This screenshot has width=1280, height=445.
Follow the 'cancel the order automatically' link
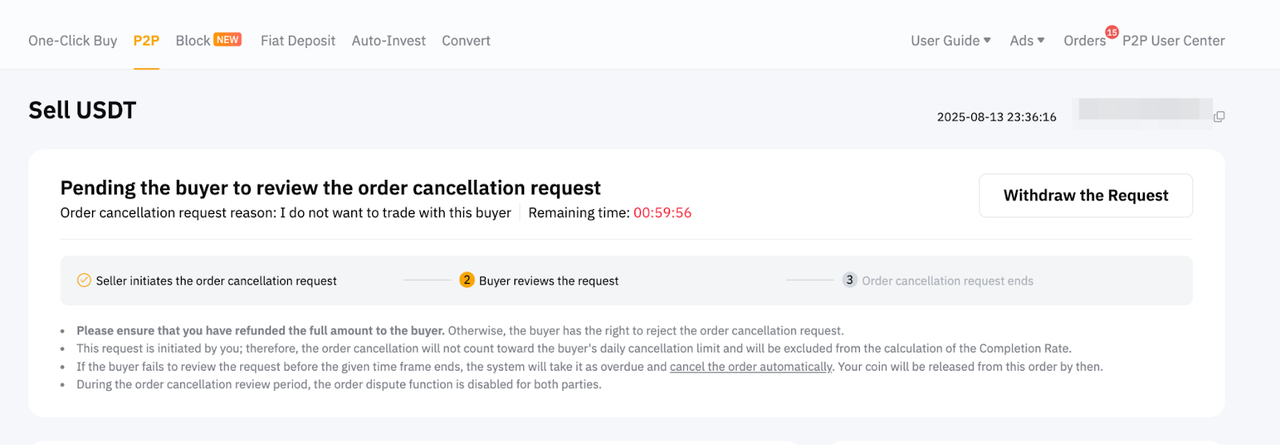(x=751, y=366)
